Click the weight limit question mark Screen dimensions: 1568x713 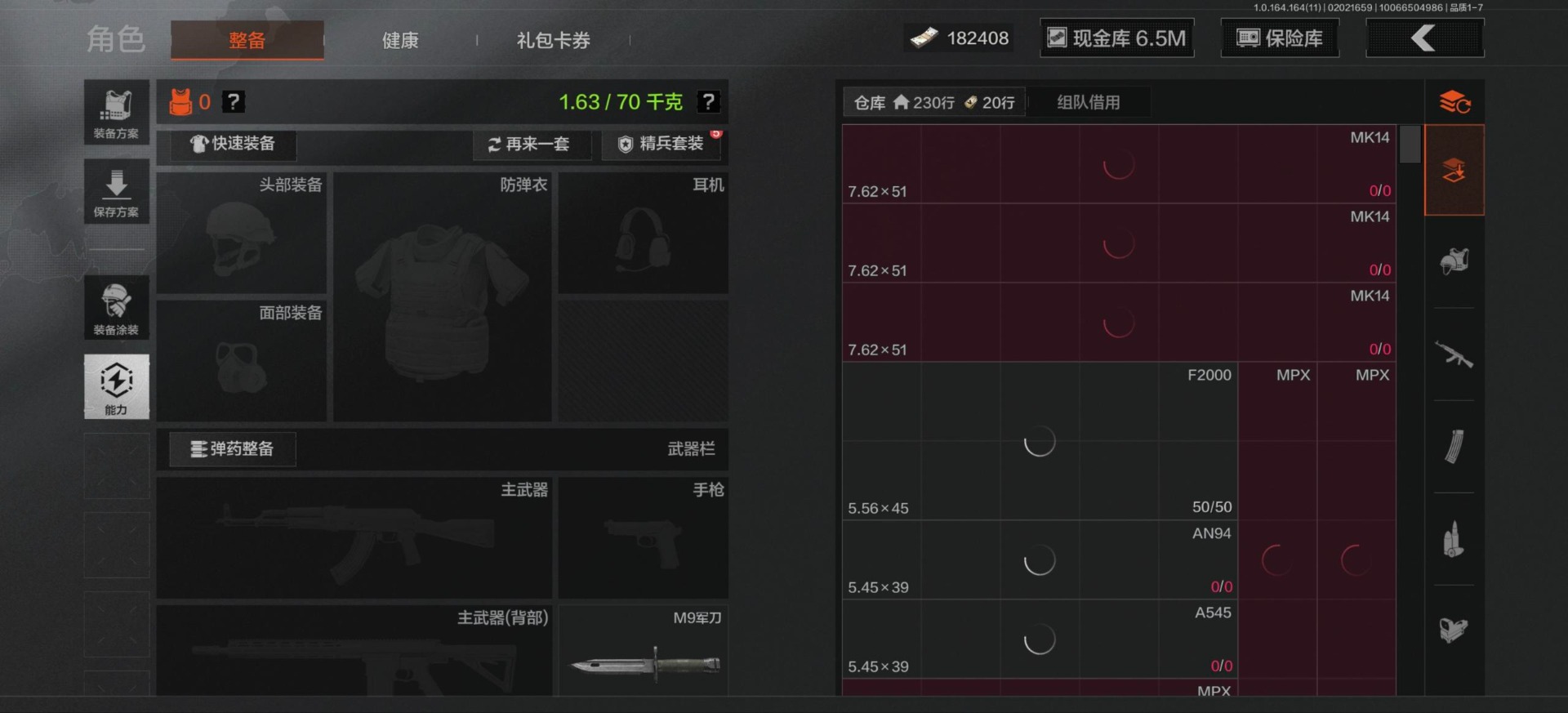pos(708,102)
